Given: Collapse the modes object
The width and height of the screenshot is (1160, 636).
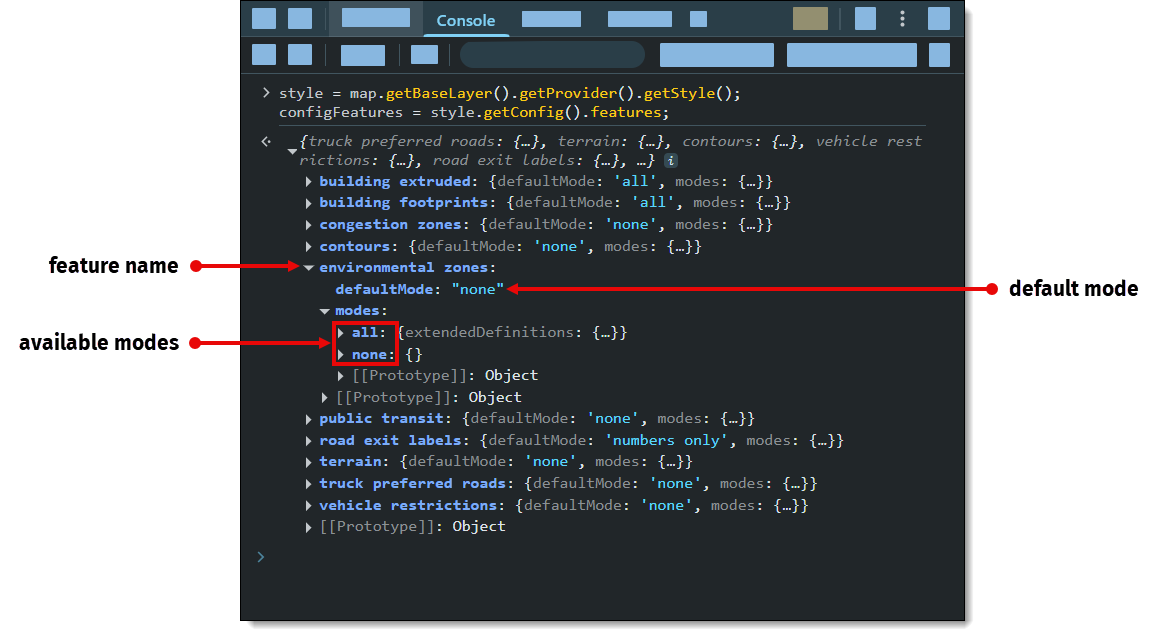Looking at the screenshot, I should pyautogui.click(x=325, y=311).
